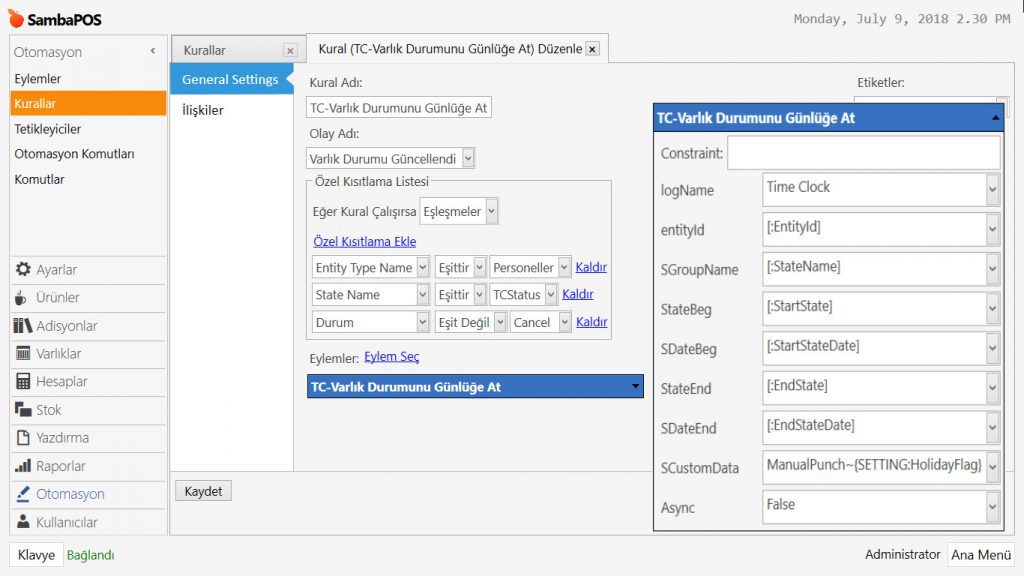The image size is (1024, 576).
Task: Open Adisyonlar books icon
Action: (x=23, y=326)
